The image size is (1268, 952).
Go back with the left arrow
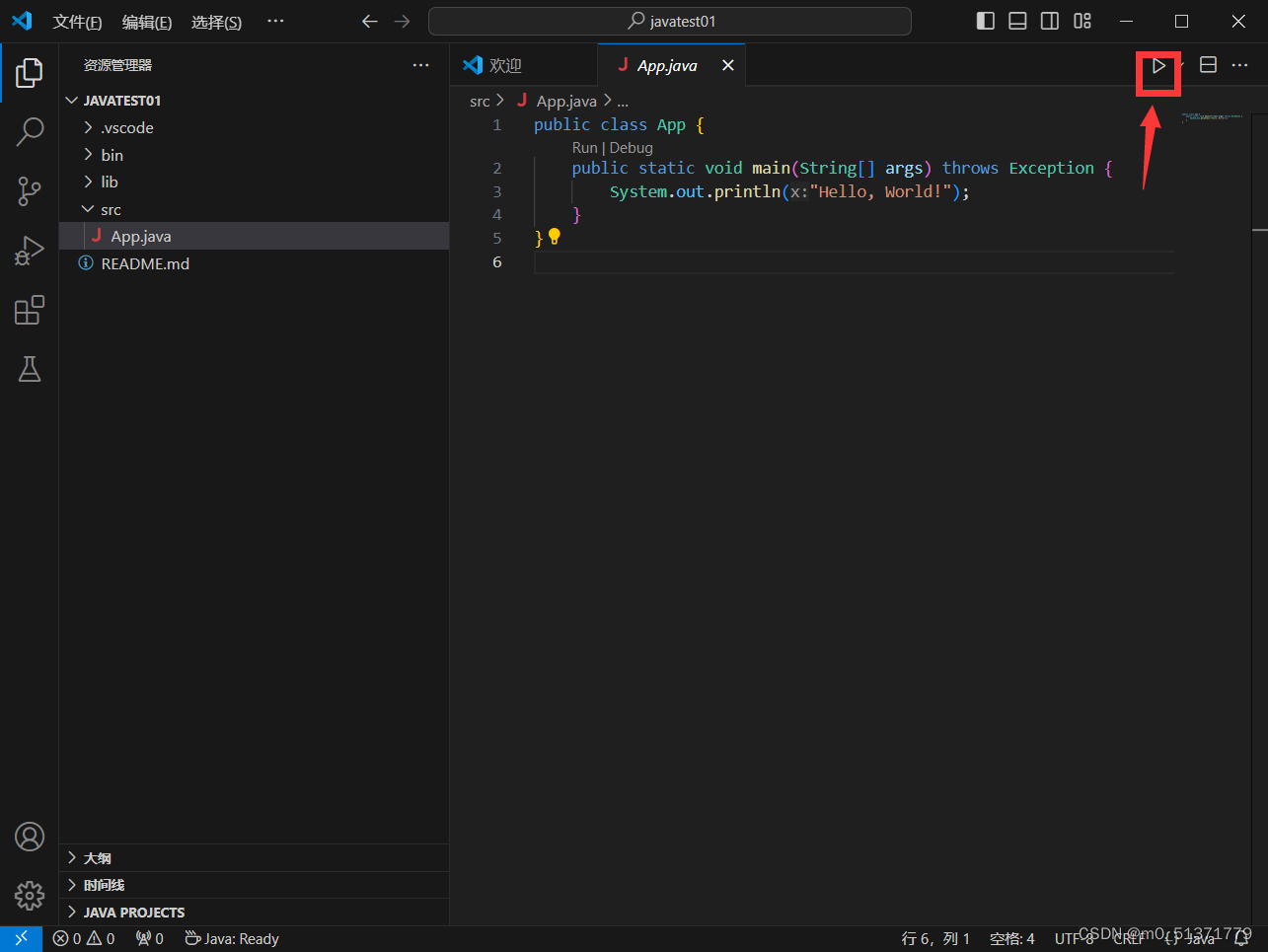(370, 21)
